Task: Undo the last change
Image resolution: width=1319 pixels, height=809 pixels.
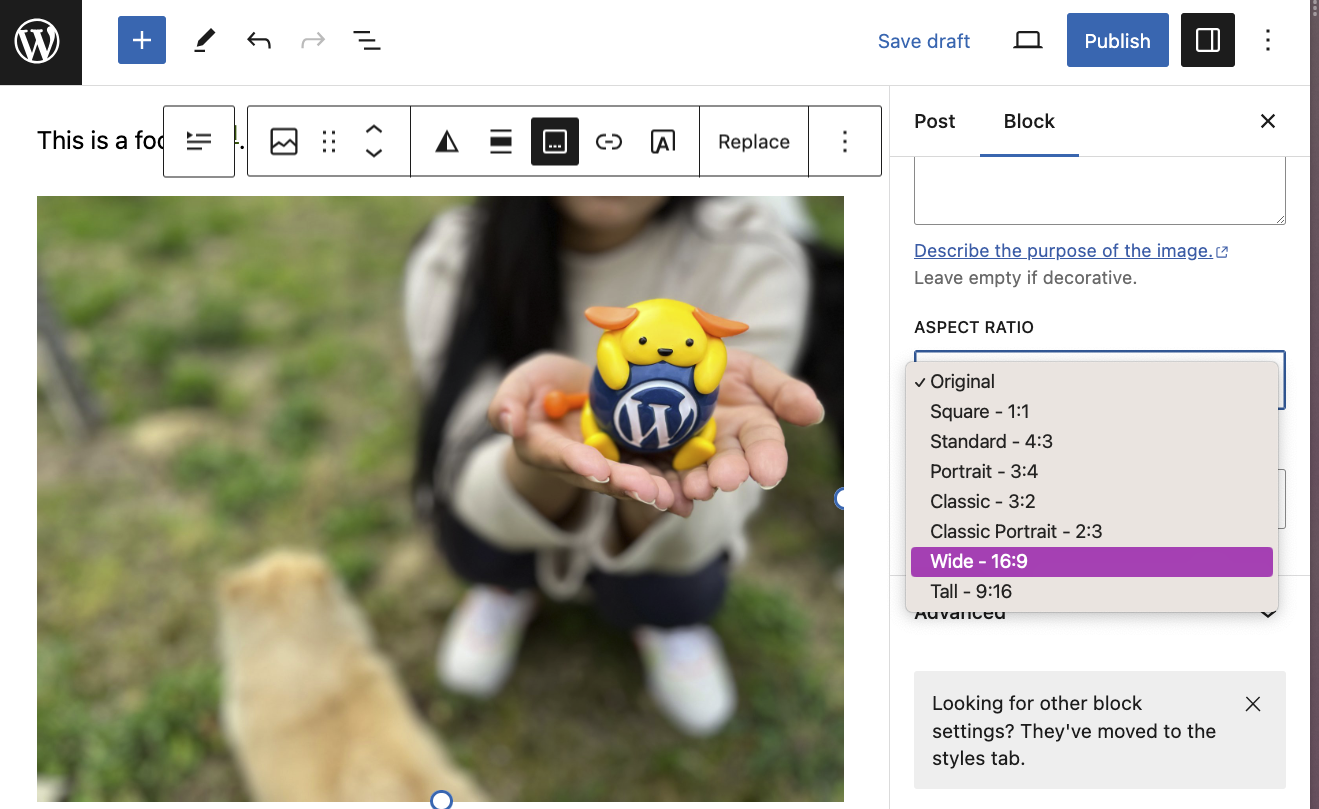Action: coord(259,41)
